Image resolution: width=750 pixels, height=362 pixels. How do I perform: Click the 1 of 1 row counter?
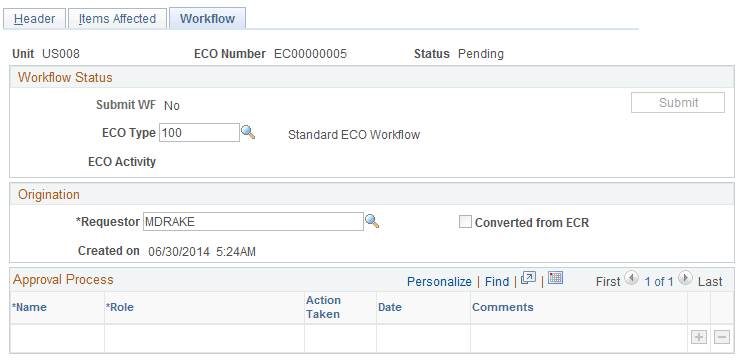(659, 282)
